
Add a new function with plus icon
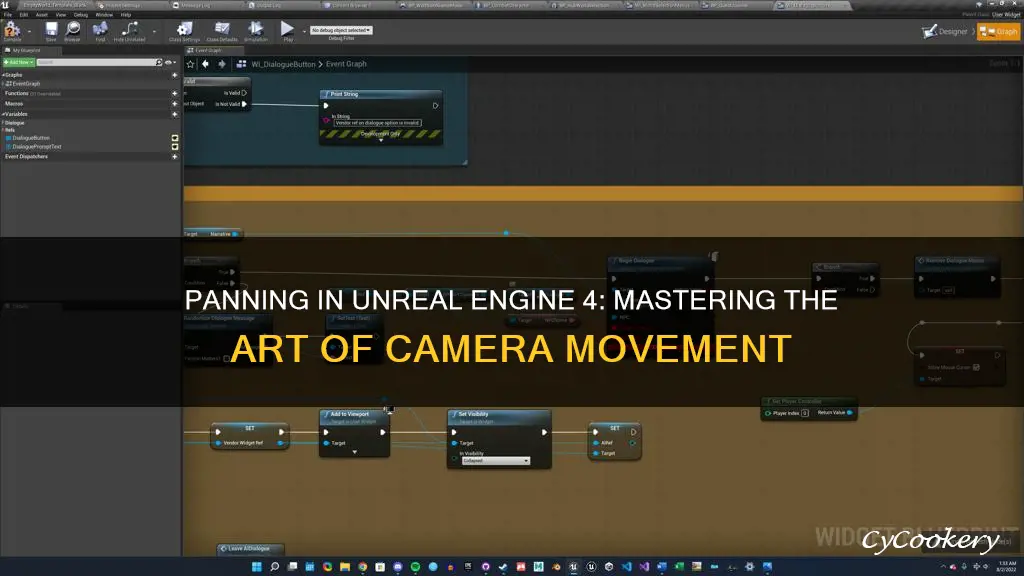pos(174,93)
